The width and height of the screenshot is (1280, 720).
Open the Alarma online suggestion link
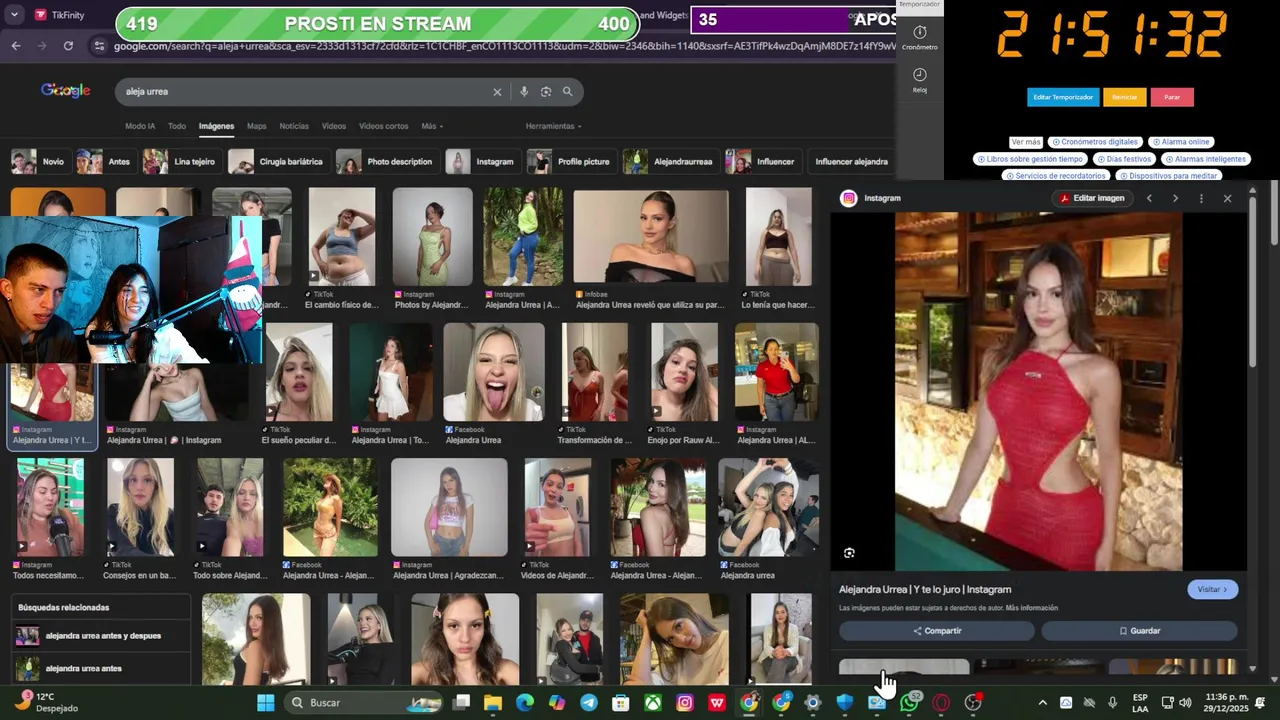(1181, 142)
